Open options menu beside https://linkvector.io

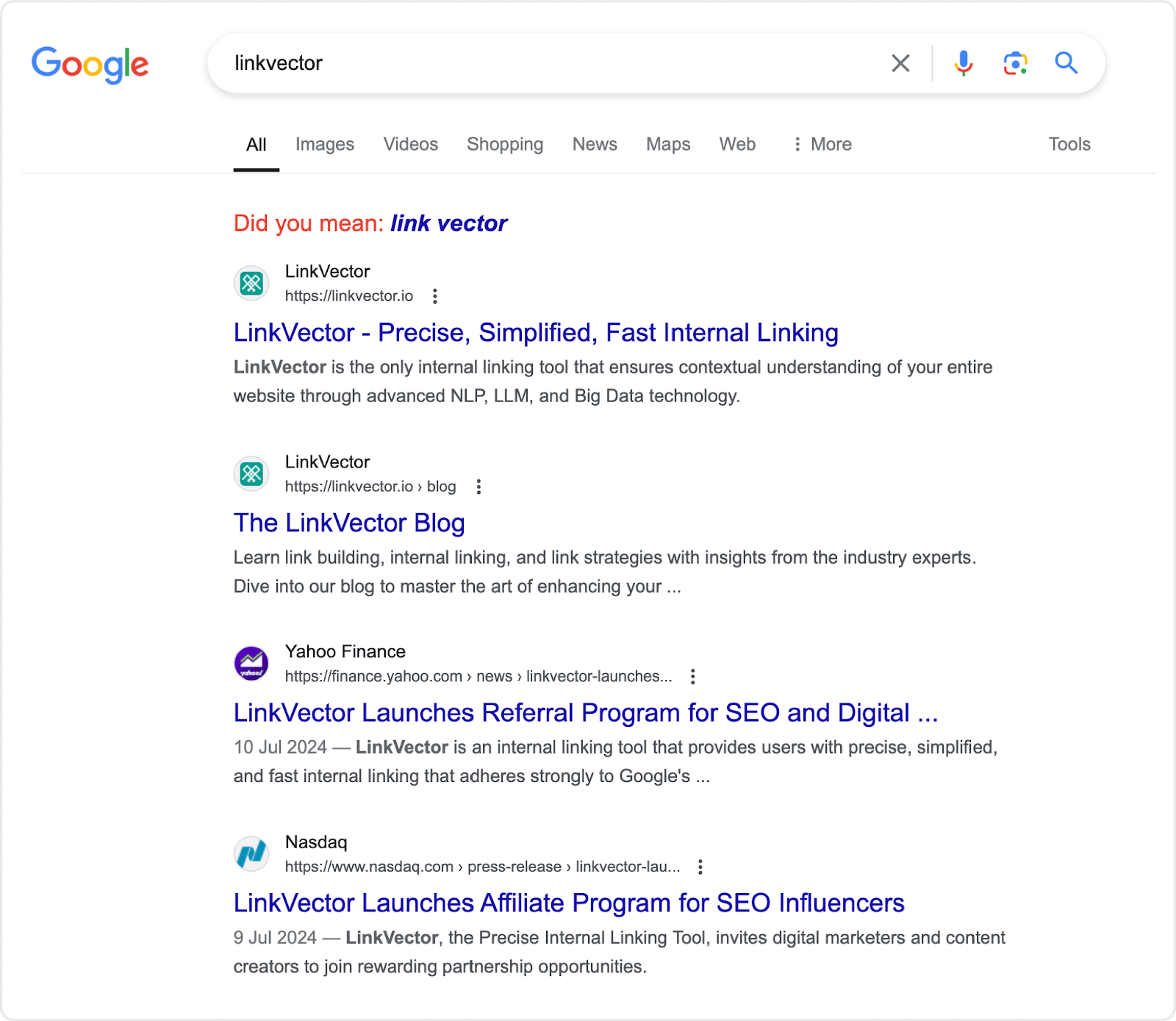tap(435, 296)
